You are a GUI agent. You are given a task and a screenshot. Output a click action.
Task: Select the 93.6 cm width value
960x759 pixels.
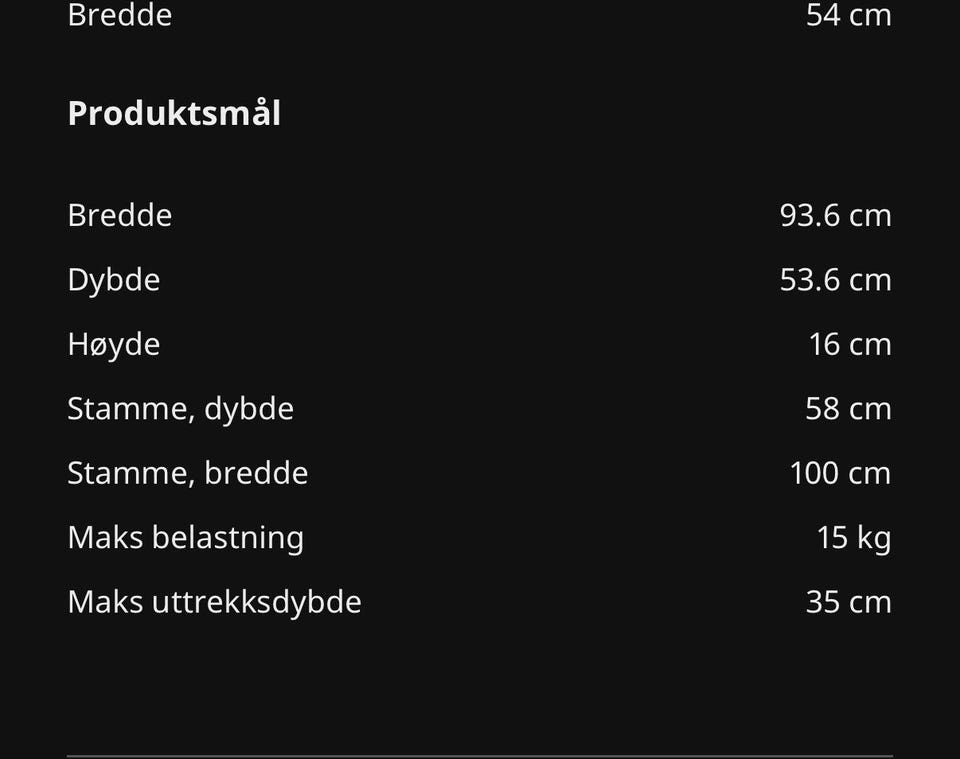[x=835, y=215]
